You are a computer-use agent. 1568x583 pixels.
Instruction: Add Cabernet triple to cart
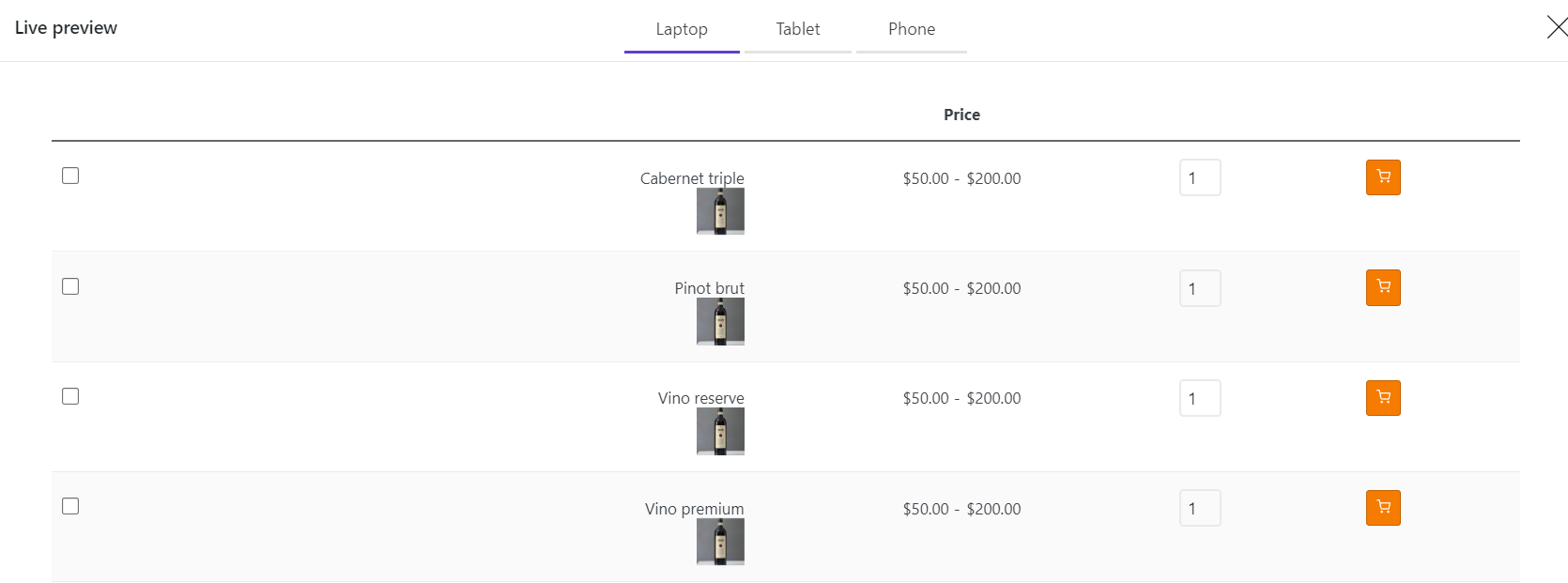pos(1383,177)
